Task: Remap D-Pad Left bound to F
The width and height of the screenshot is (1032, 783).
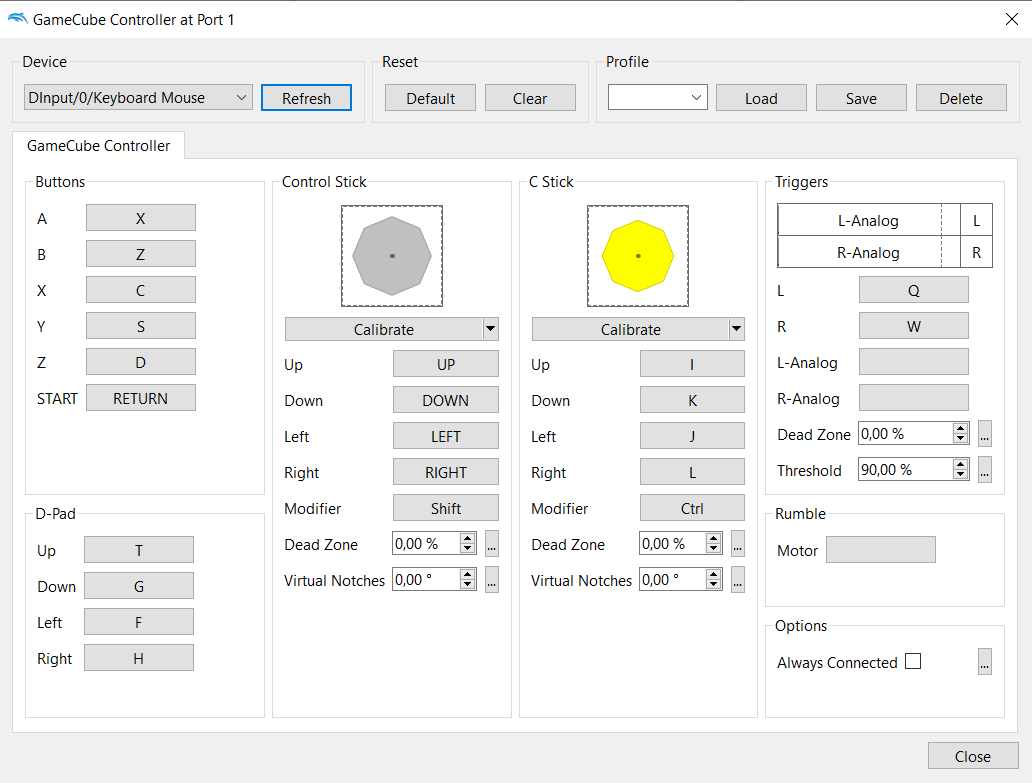Action: (139, 622)
